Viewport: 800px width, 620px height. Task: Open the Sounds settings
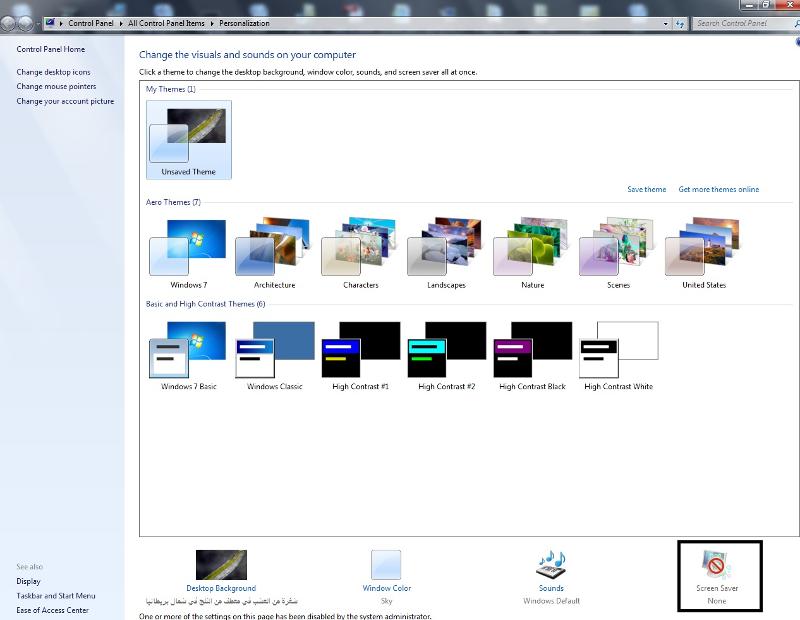tap(551, 565)
